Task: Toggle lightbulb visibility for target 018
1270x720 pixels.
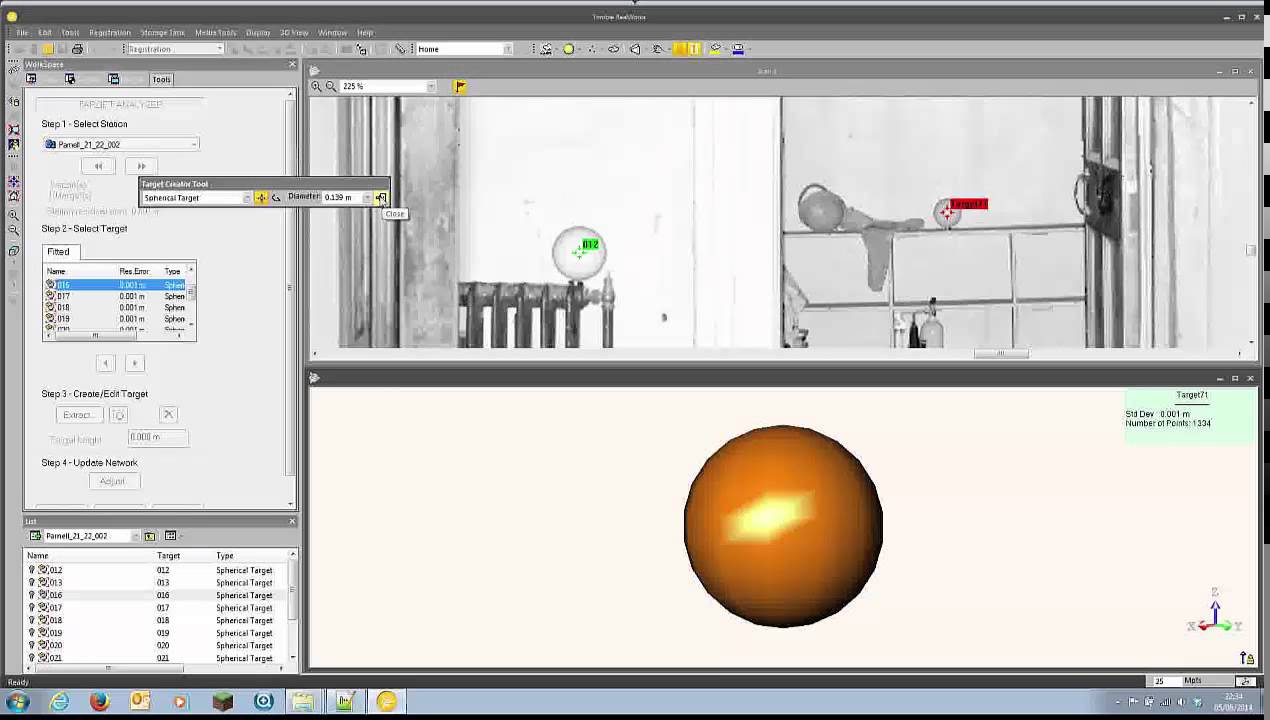Action: pyautogui.click(x=31, y=620)
